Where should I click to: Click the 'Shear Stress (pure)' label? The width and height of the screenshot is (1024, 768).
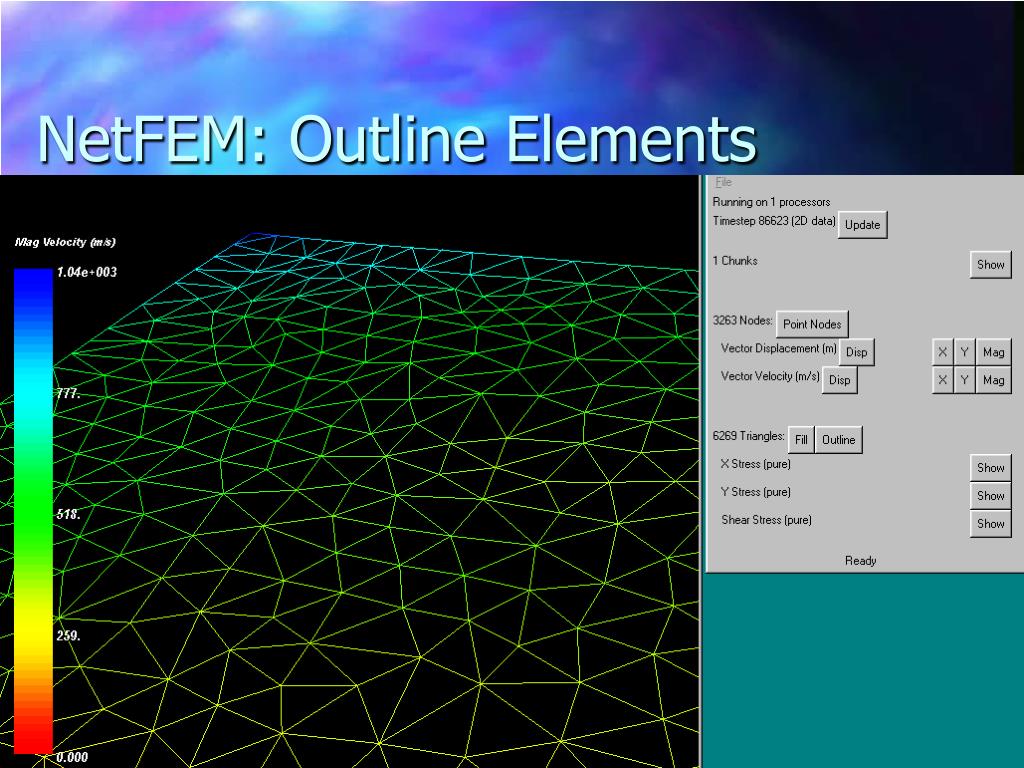pos(766,520)
